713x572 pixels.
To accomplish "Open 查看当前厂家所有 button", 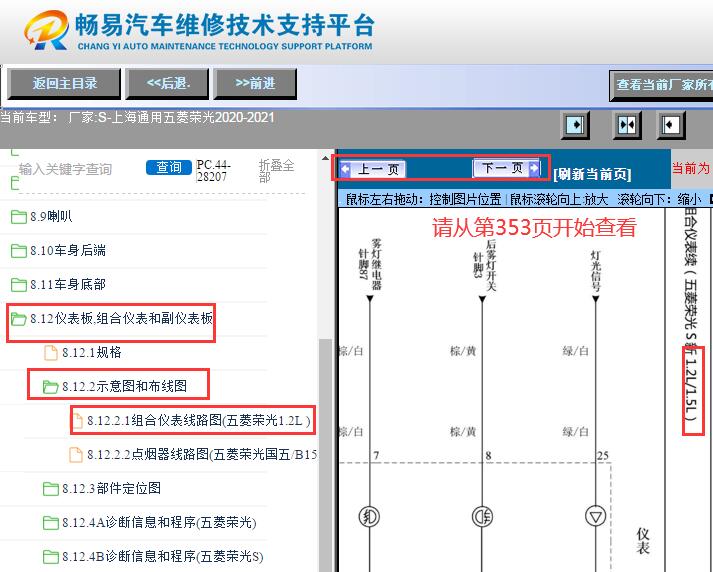I will 661,85.
